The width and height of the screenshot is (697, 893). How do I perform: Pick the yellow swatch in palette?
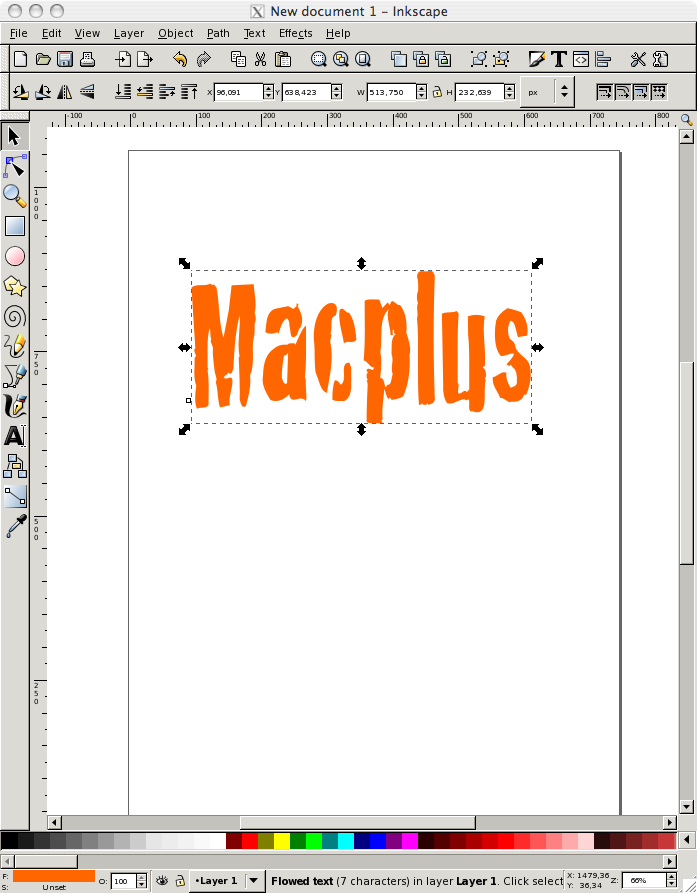pos(281,841)
